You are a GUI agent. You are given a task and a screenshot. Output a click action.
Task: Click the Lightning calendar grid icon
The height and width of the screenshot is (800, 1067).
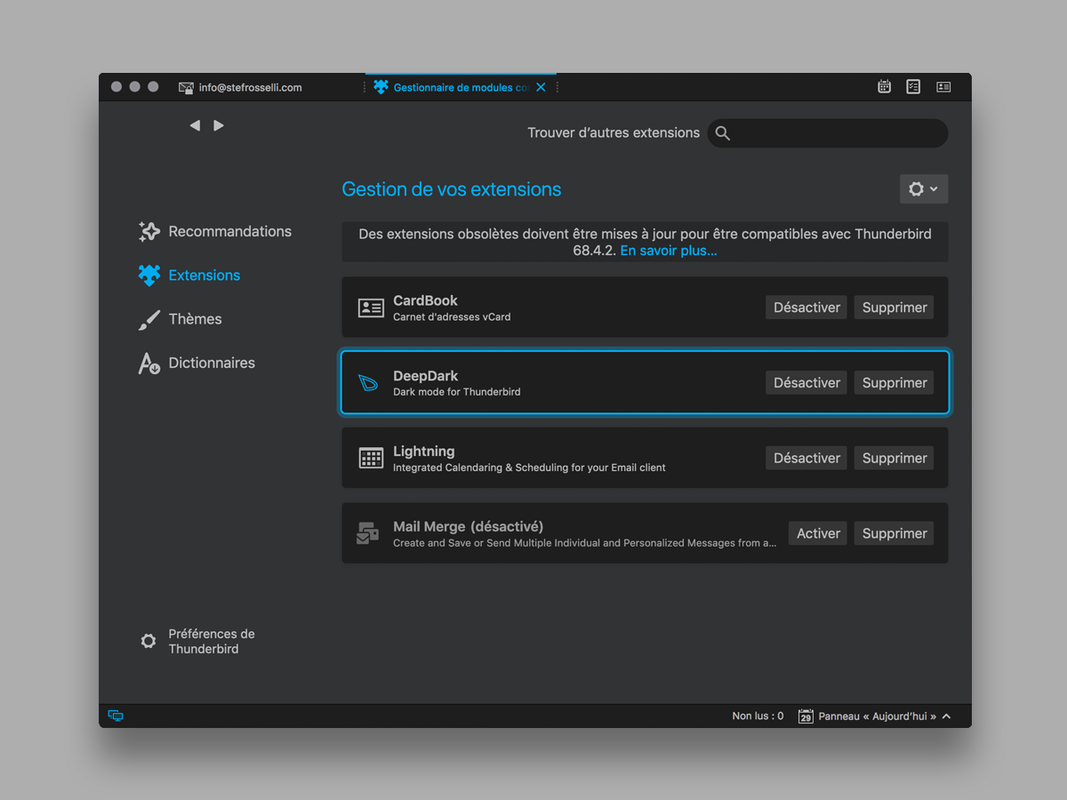click(x=371, y=458)
